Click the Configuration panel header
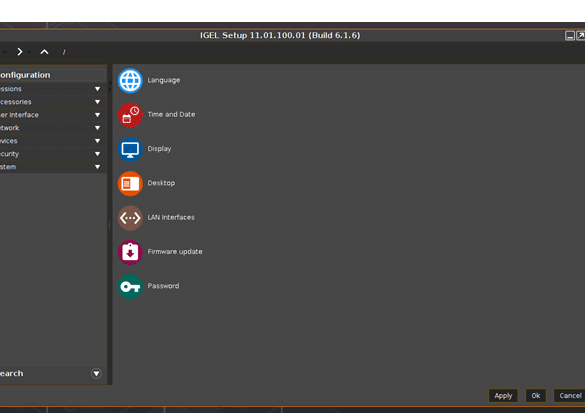This screenshot has width=585, height=419. 53,75
